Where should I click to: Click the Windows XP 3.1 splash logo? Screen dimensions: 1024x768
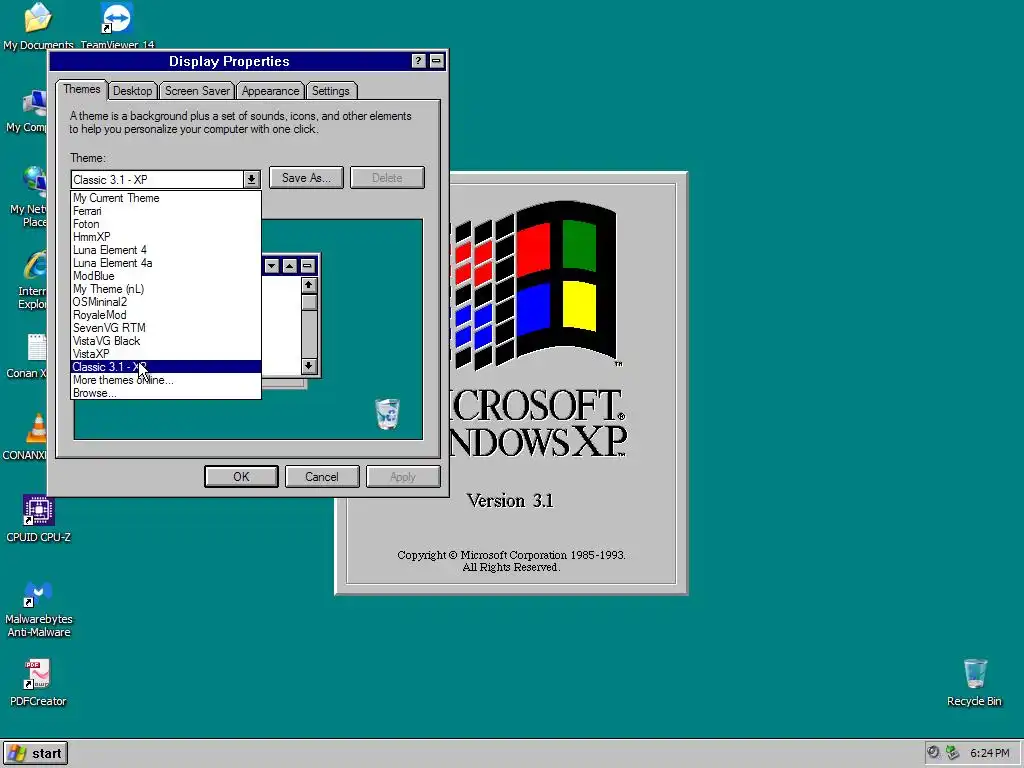[536, 287]
